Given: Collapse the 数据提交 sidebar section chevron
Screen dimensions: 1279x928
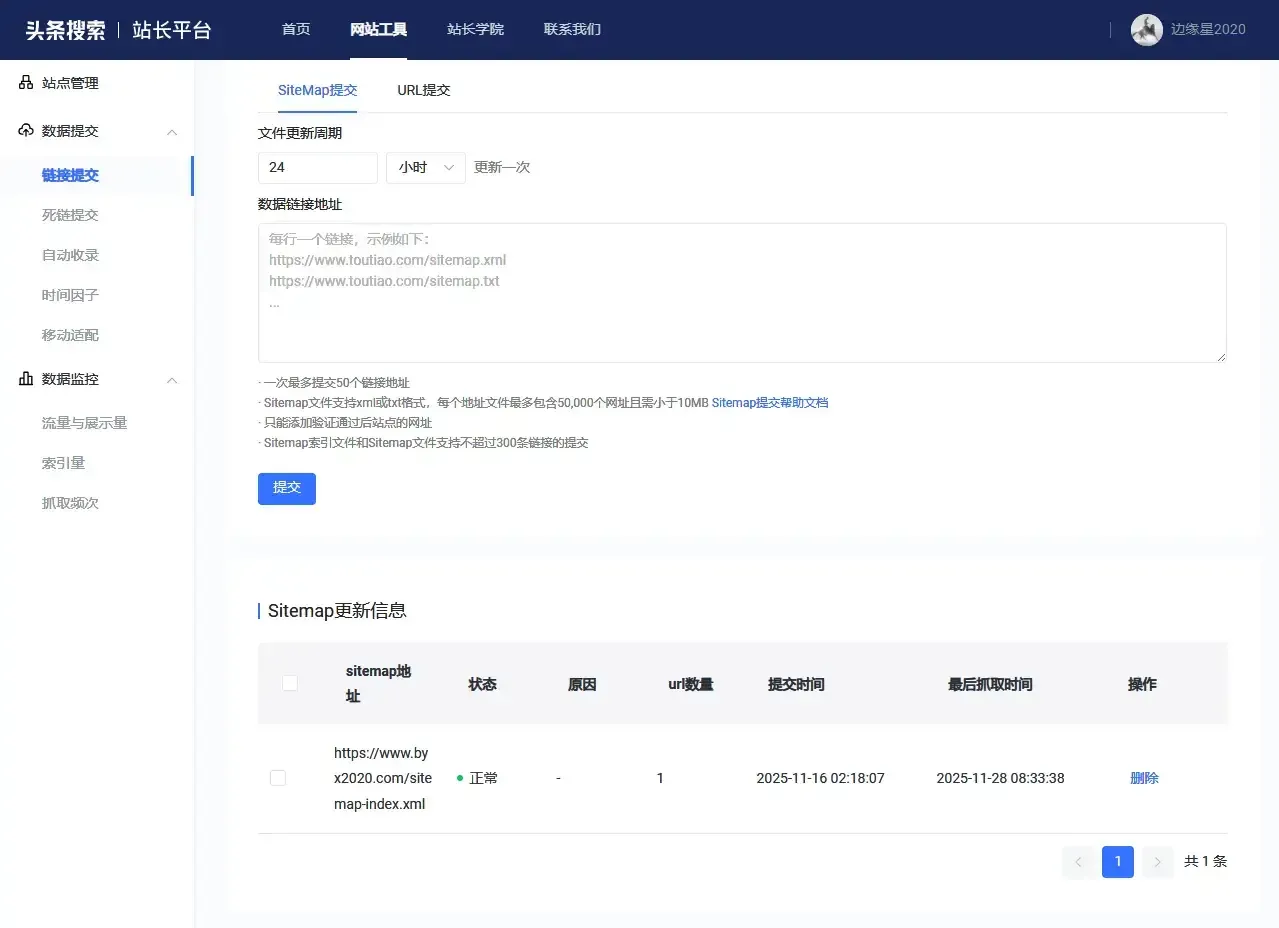Looking at the screenshot, I should point(172,132).
